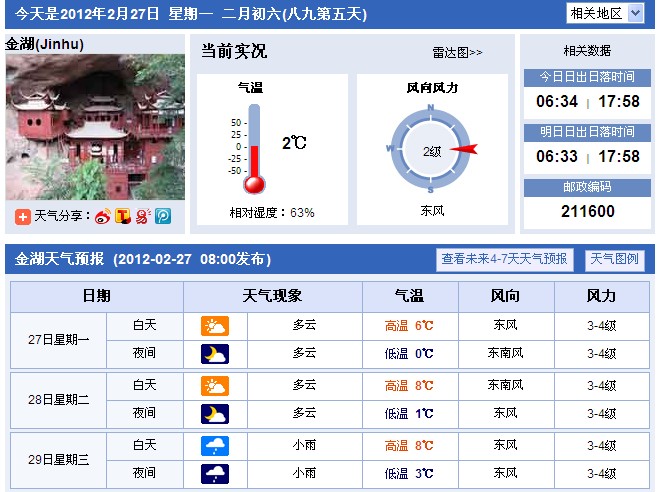Click 29日 nighttime light rain icon
The height and width of the screenshot is (492, 659).
(x=215, y=472)
